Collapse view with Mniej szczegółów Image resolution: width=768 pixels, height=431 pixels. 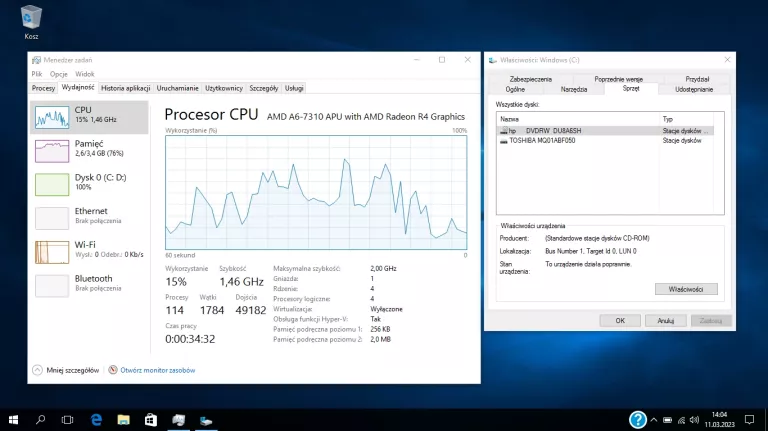pos(66,370)
